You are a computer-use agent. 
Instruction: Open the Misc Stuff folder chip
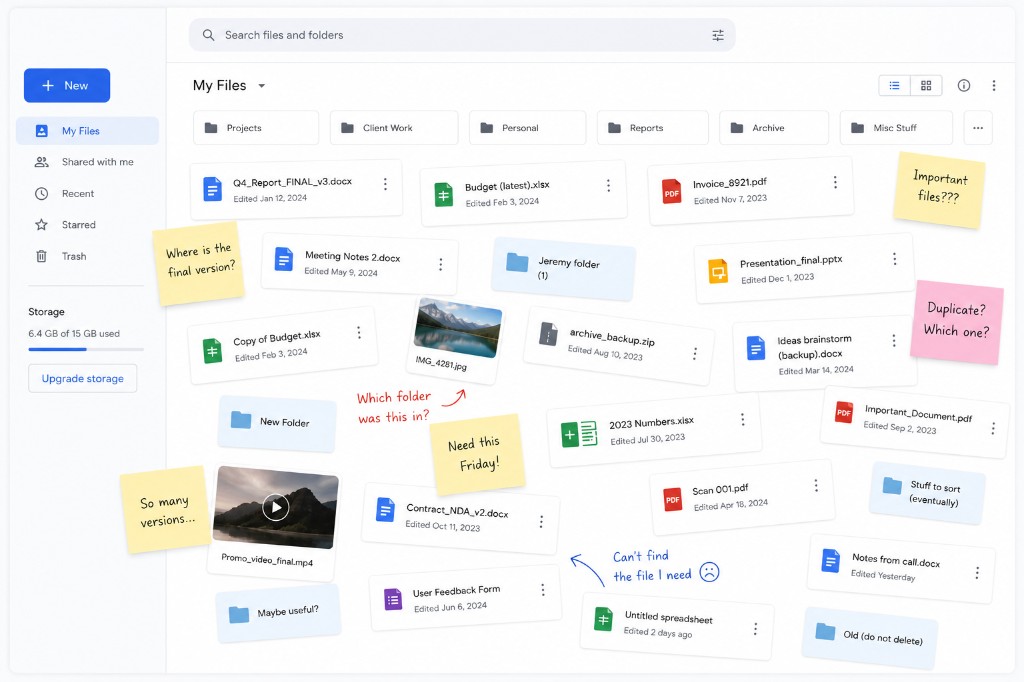[x=896, y=128]
